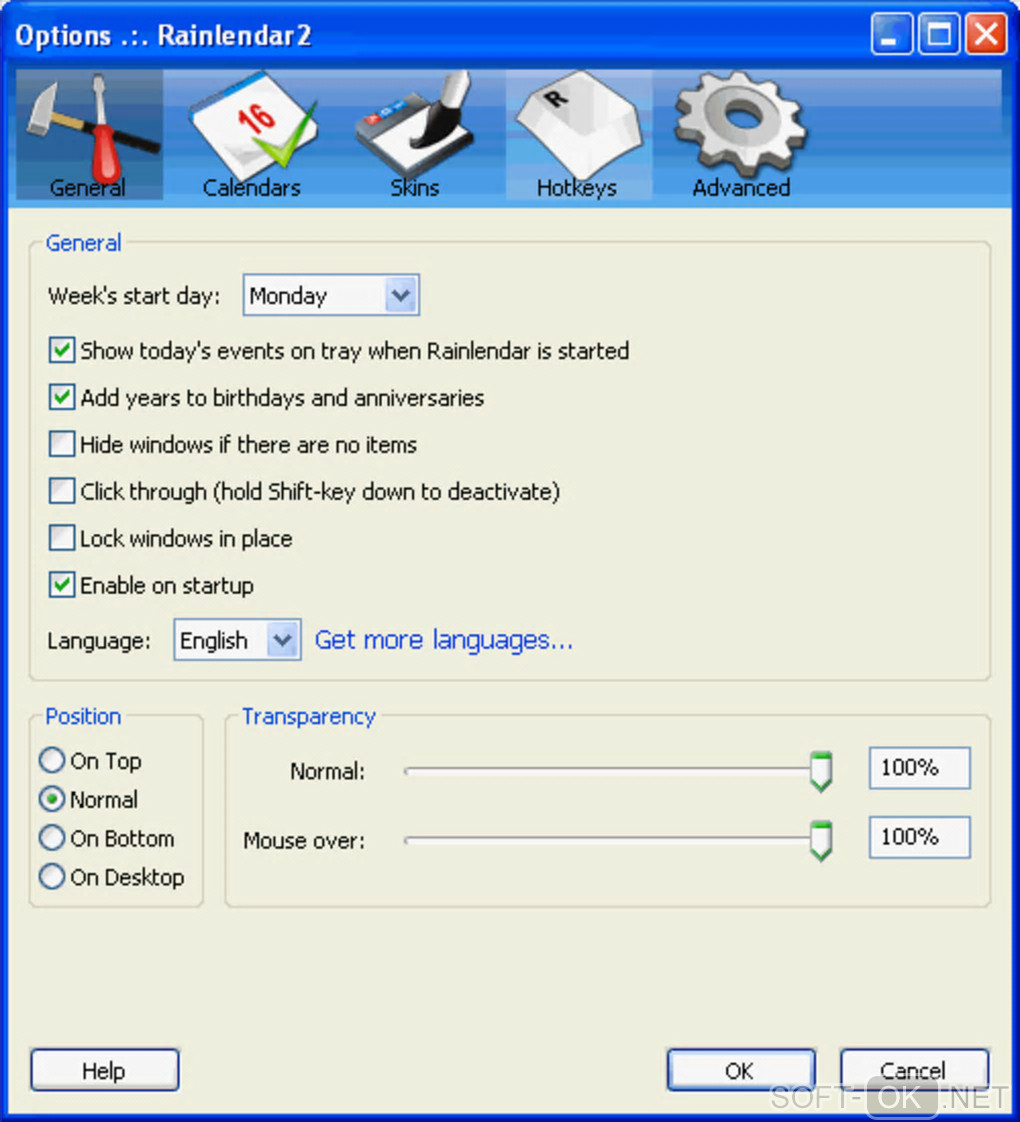
Task: Click the Help button
Action: click(x=105, y=1070)
